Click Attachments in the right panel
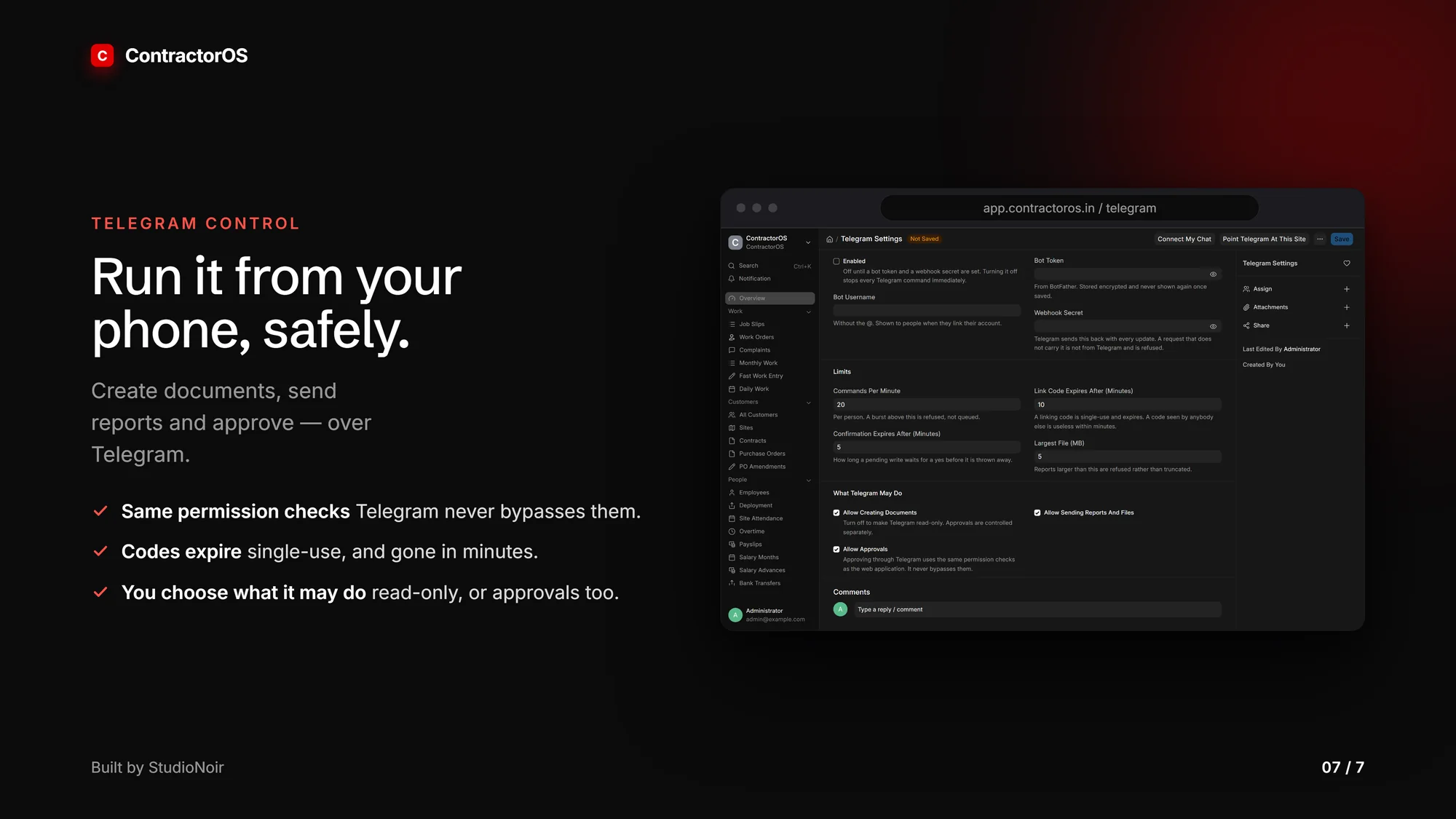 coord(1270,307)
